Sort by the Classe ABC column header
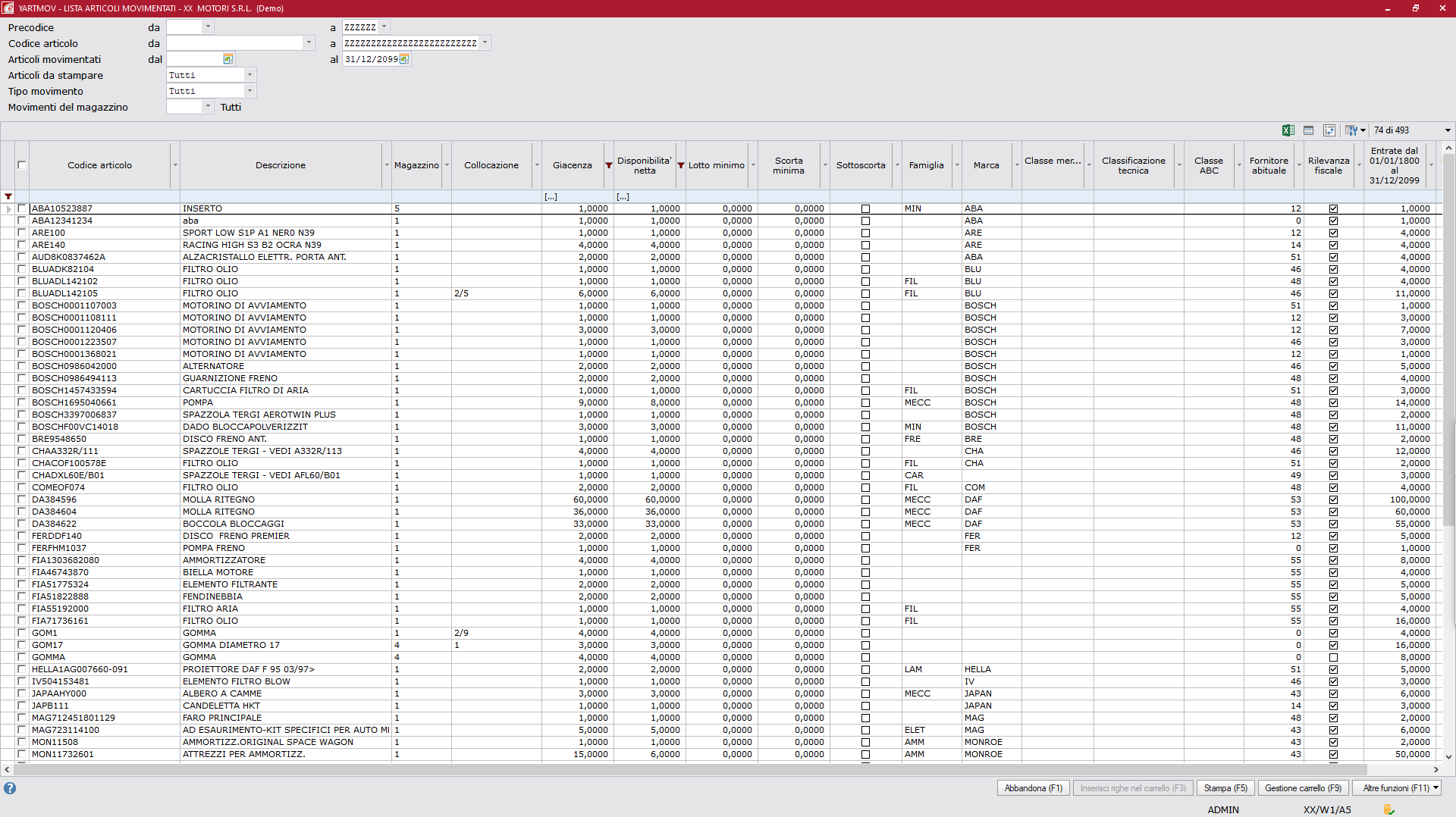 [x=1209, y=165]
